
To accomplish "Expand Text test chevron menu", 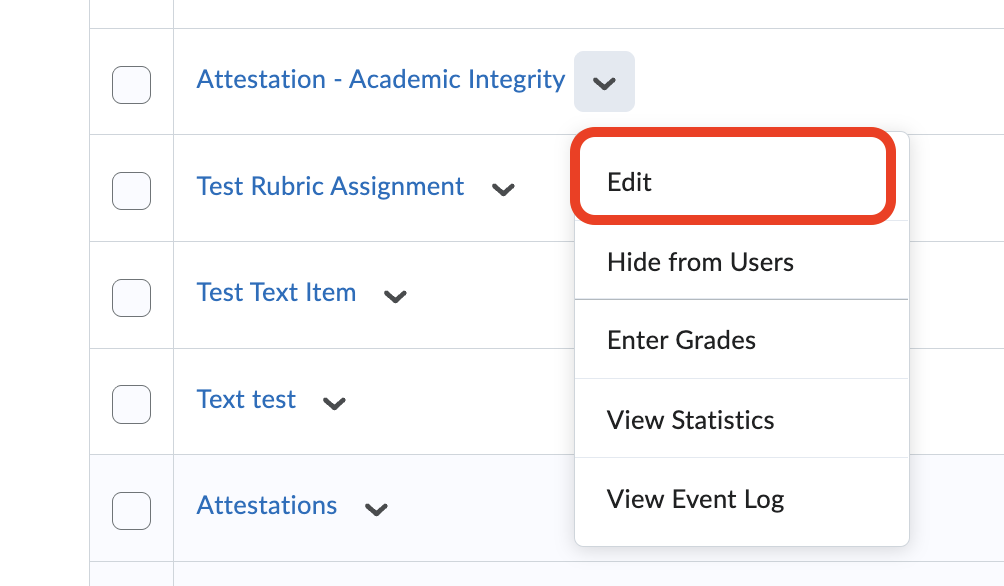I will (334, 402).
